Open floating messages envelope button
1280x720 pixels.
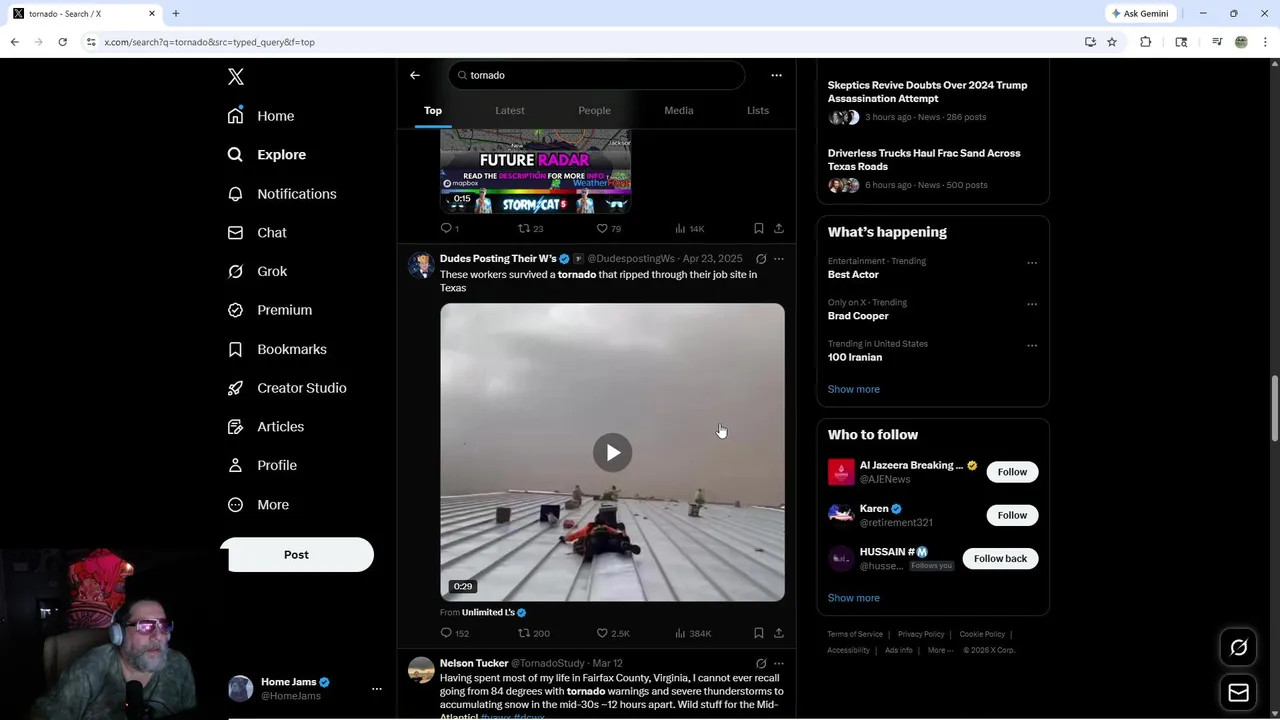1238,693
